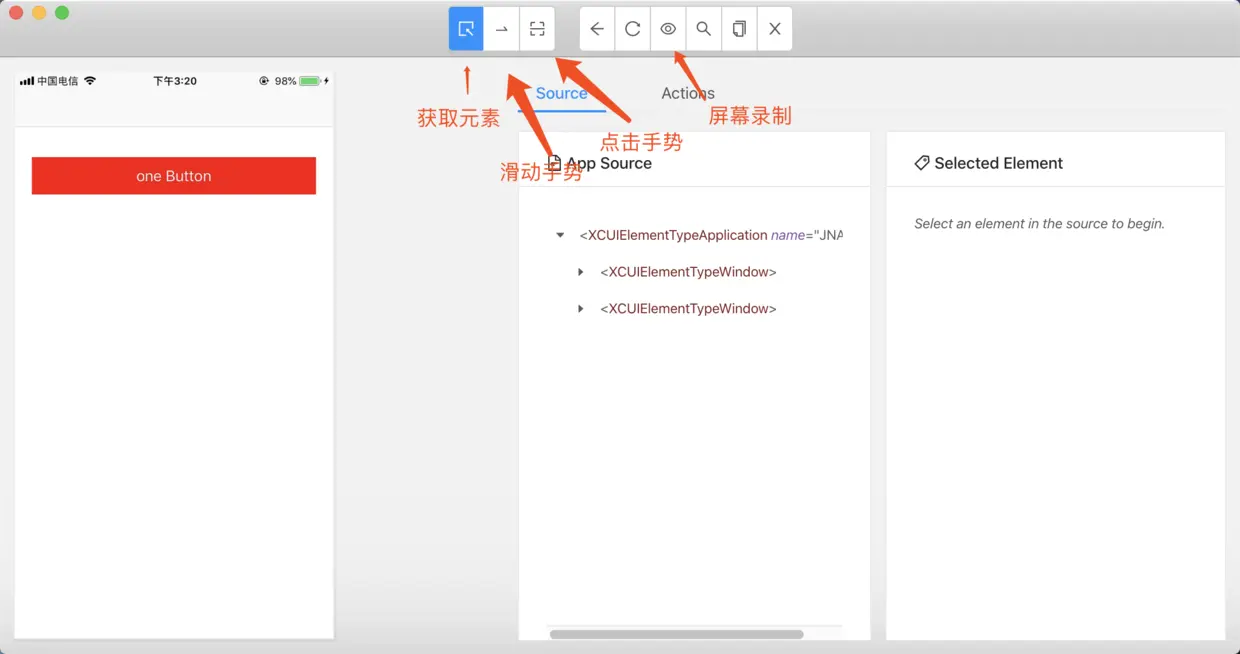The width and height of the screenshot is (1240, 654).
Task: Activate the tap gesture tool
Action: [537, 28]
